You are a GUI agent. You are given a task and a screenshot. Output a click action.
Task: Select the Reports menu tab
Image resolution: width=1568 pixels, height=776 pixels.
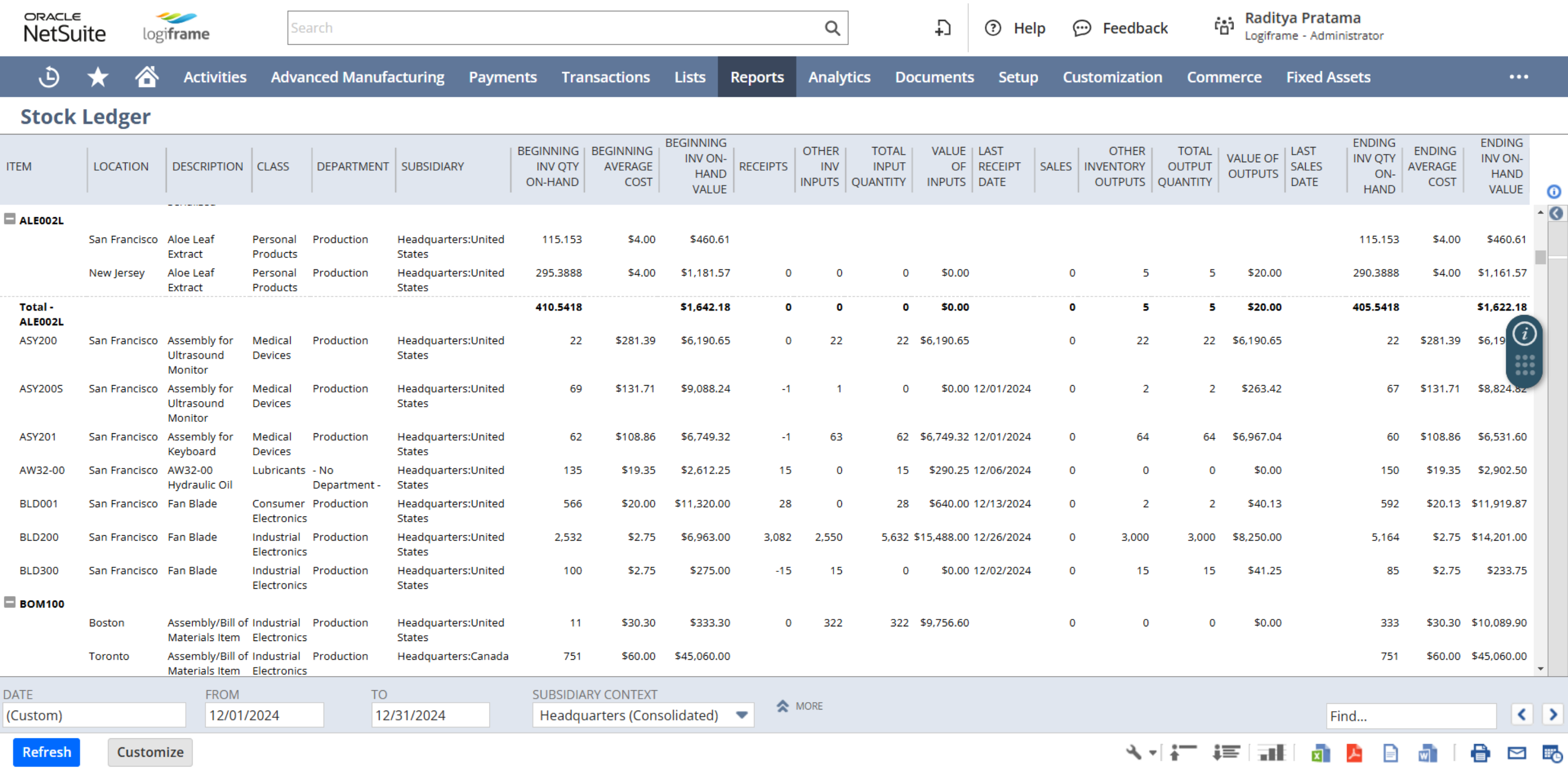(x=756, y=77)
